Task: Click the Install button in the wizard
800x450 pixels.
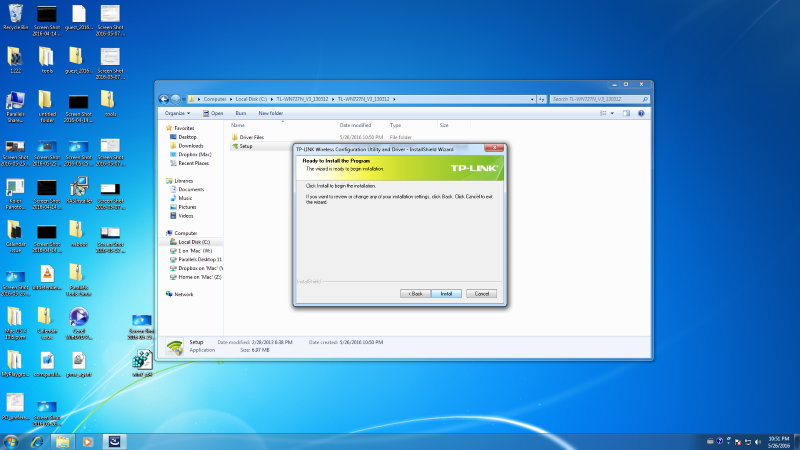Action: tap(446, 294)
